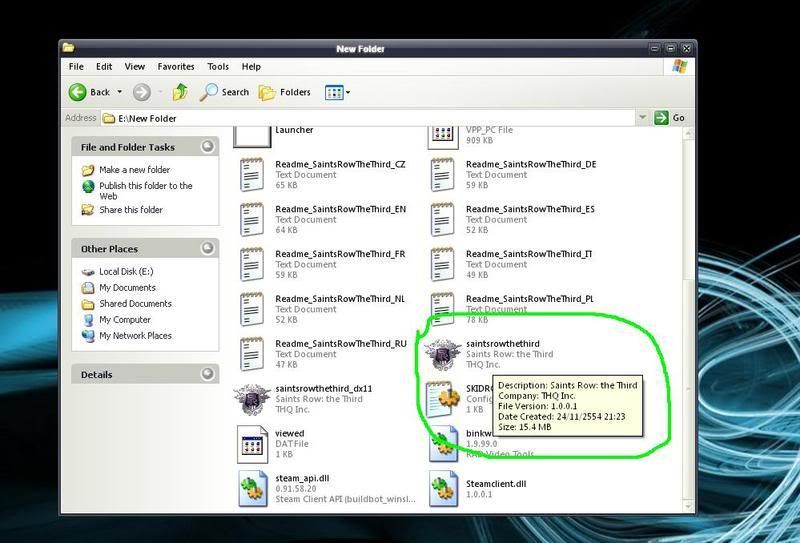The image size is (800, 543).
Task: Click scrollbar up arrow in file list
Action: pos(688,134)
